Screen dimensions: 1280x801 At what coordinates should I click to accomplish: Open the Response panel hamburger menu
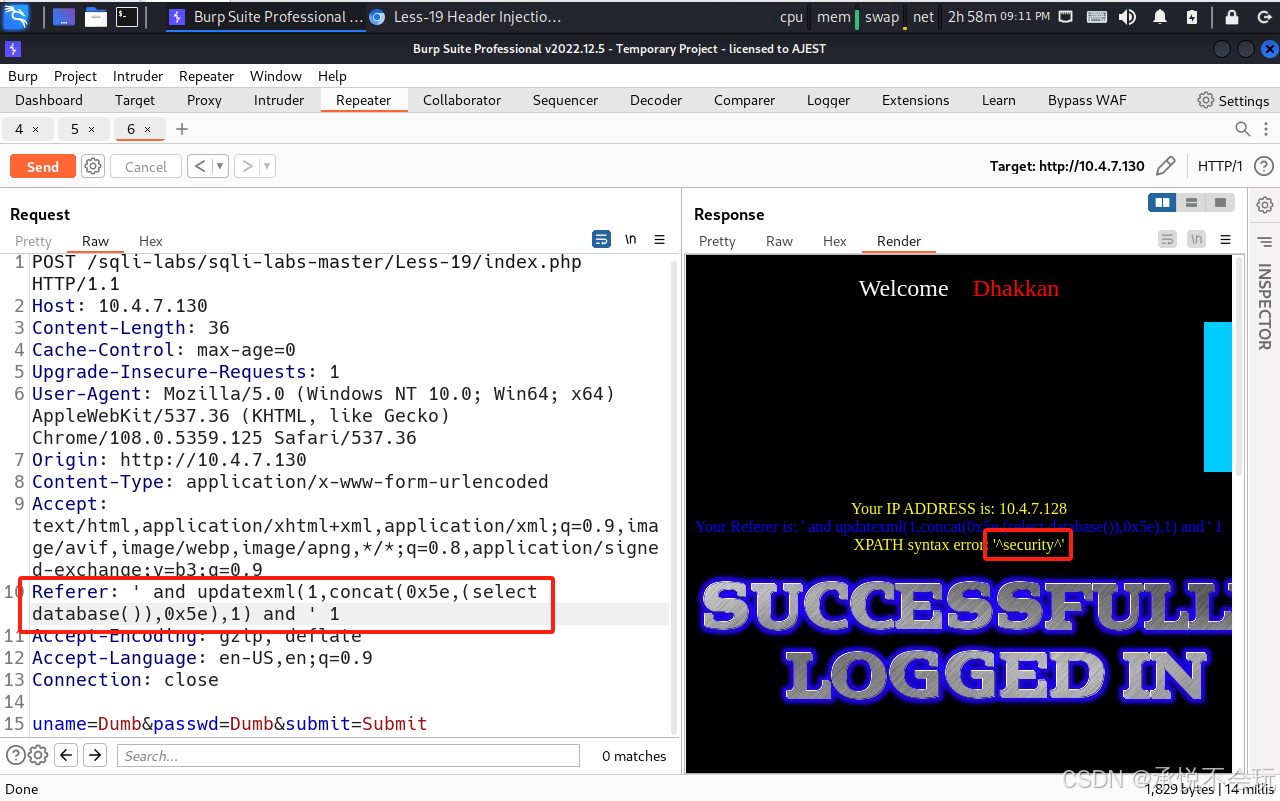tap(1225, 239)
